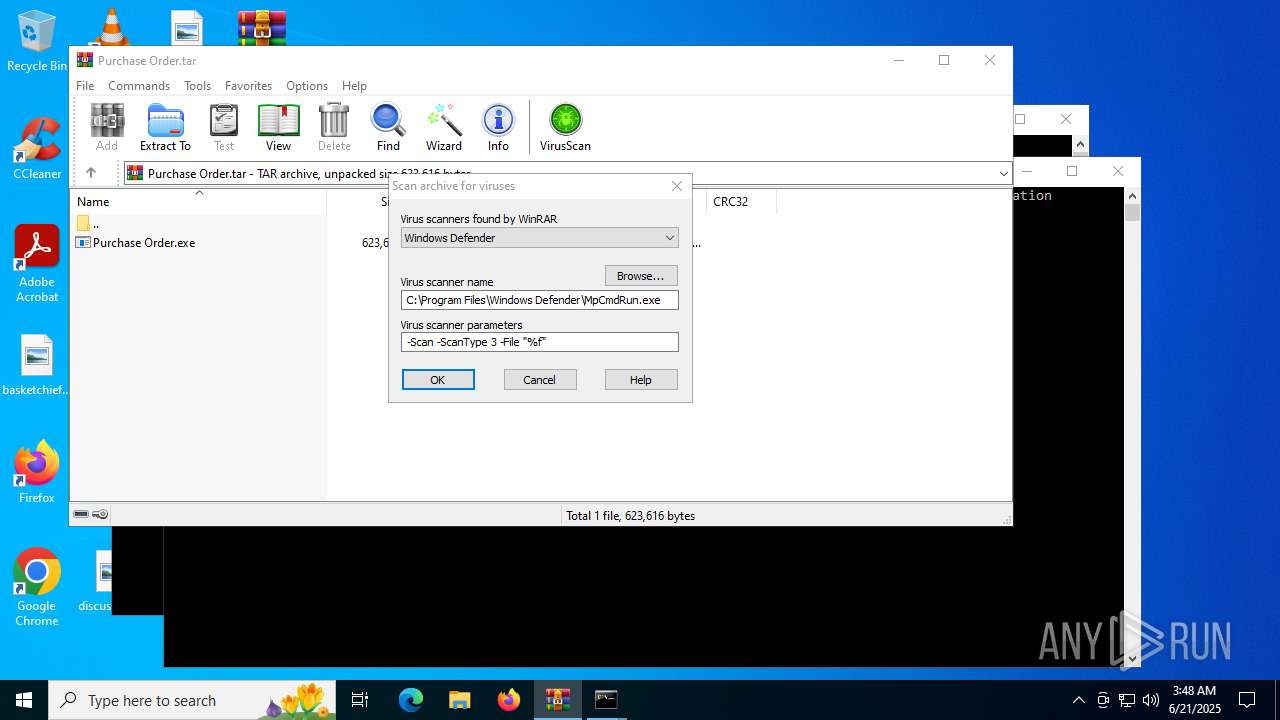This screenshot has width=1280, height=720.
Task: Go up one folder level arrow
Action: pos(91,173)
